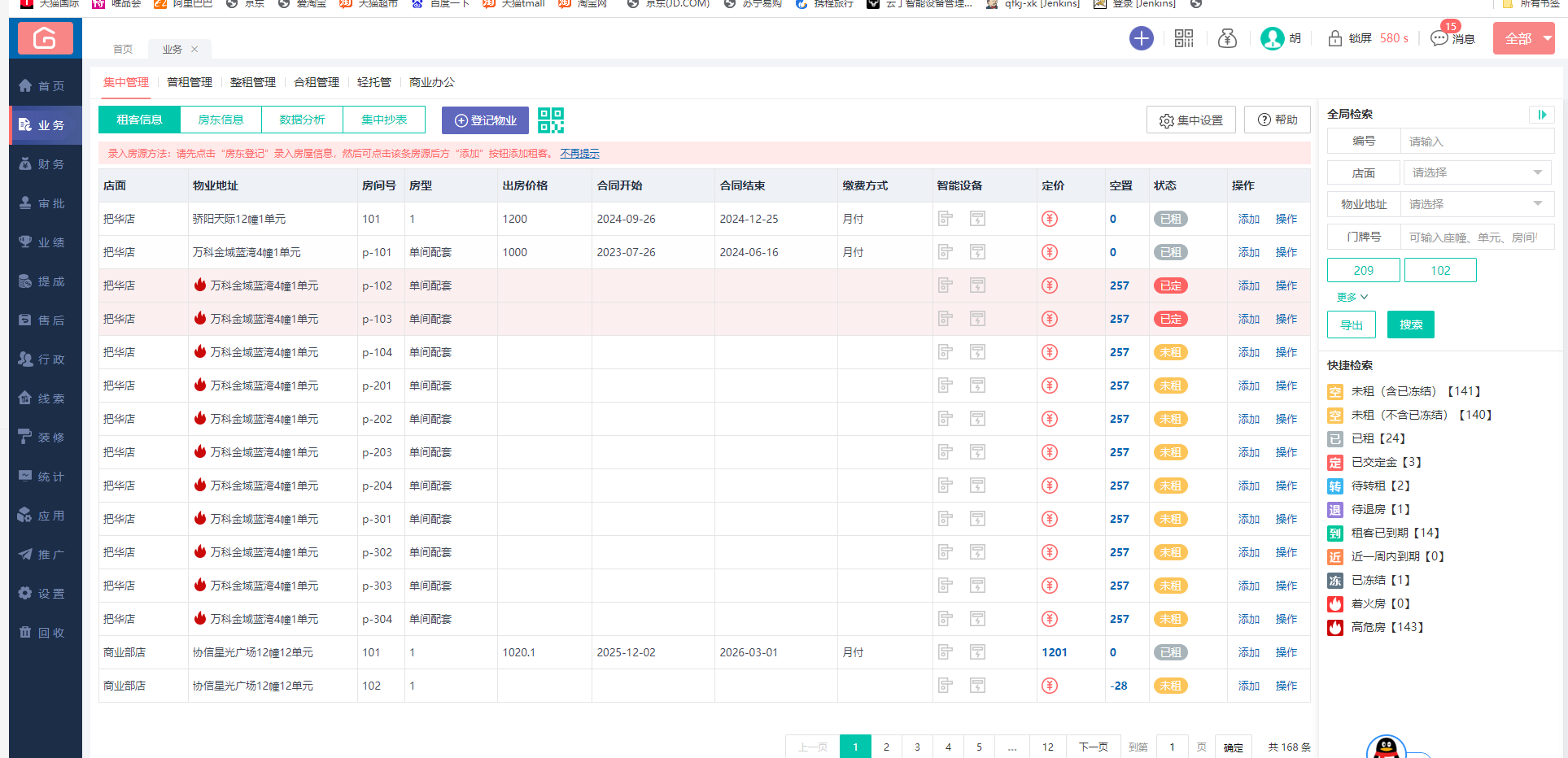This screenshot has height=758, width=1568.
Task: Click 已定 status badge for p-103
Action: pyautogui.click(x=1170, y=319)
